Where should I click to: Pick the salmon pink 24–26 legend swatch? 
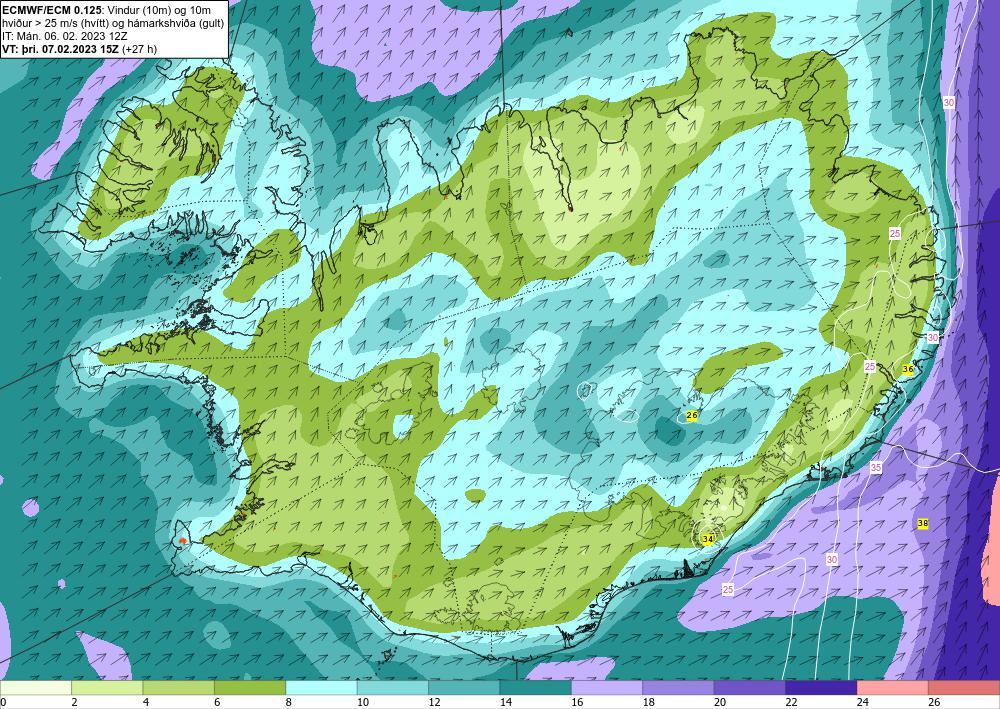coord(893,687)
